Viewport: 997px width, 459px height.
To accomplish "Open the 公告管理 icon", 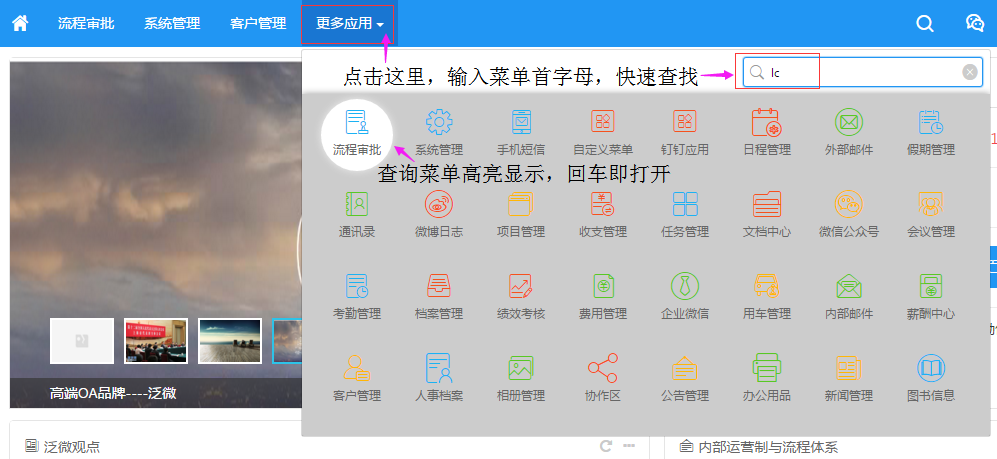I will [685, 368].
